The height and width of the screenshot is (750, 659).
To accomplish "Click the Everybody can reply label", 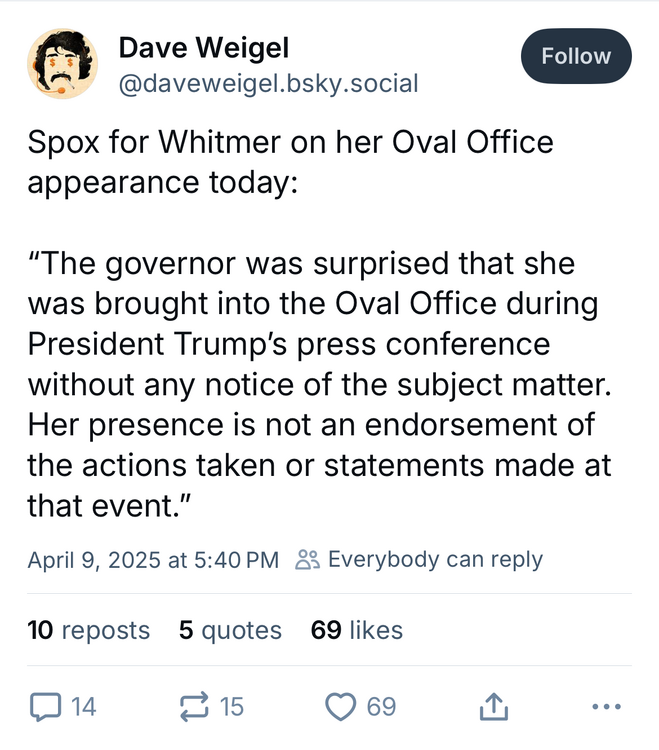I will [x=435, y=560].
